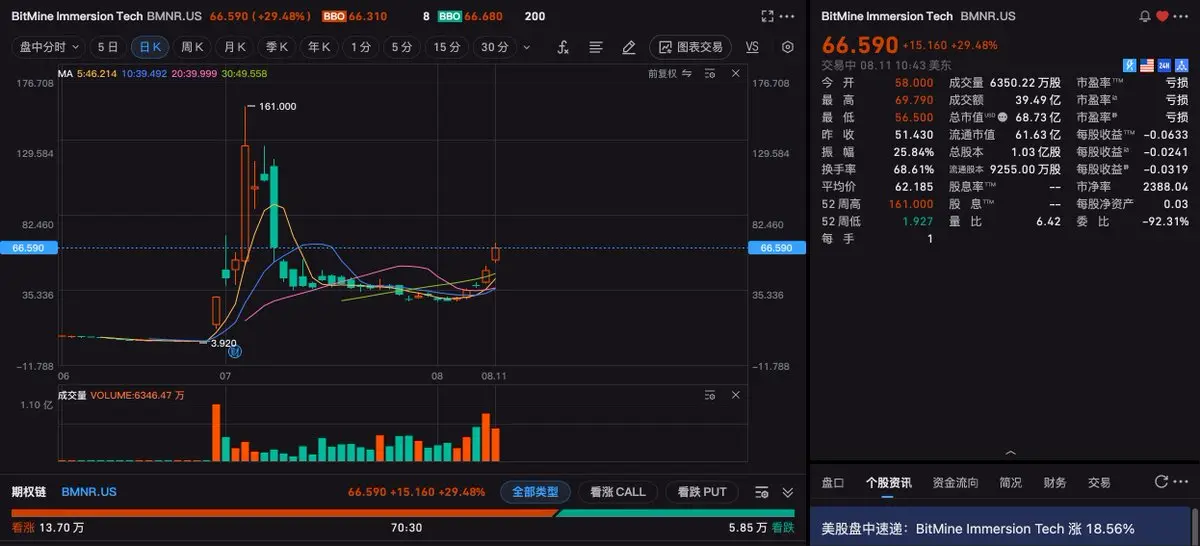Click MA 10:39.492 indicator value
The width and height of the screenshot is (1200, 546).
[145, 74]
